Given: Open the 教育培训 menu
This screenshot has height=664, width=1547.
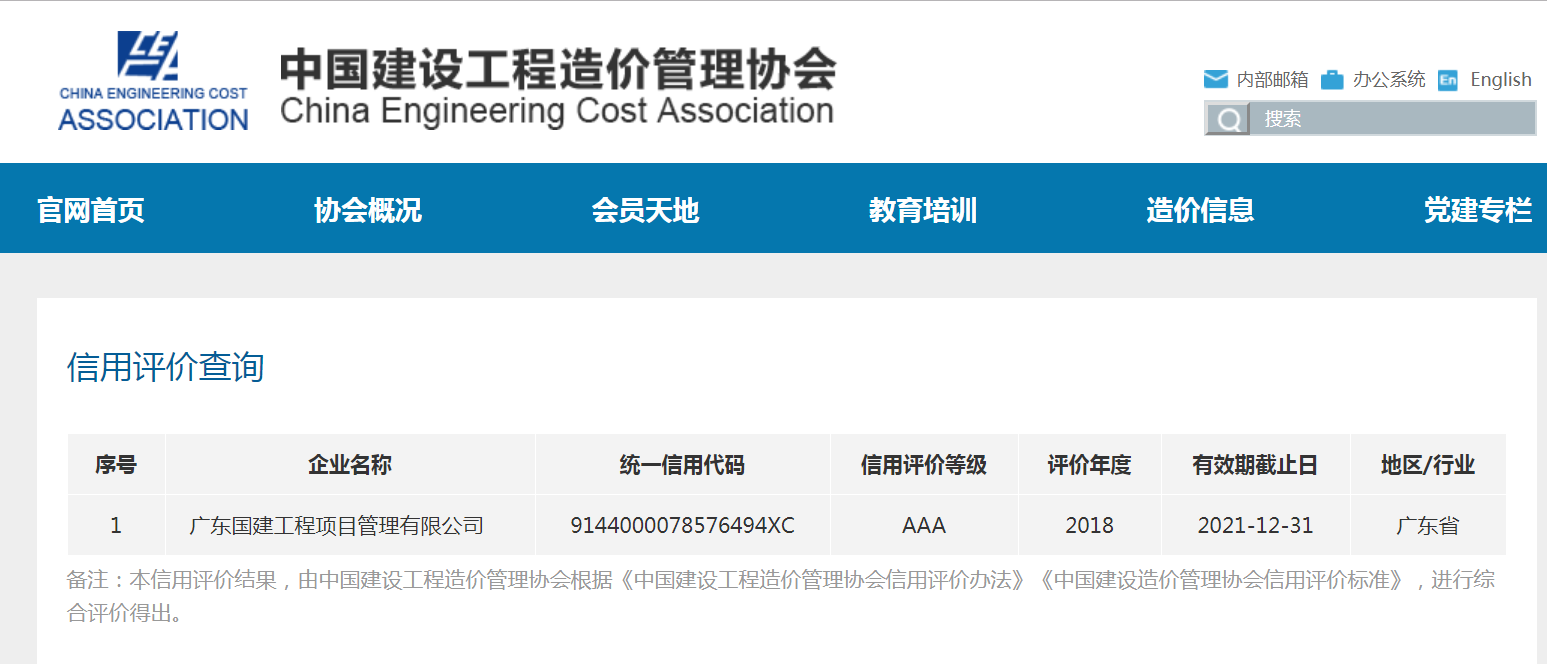Looking at the screenshot, I should click(923, 210).
